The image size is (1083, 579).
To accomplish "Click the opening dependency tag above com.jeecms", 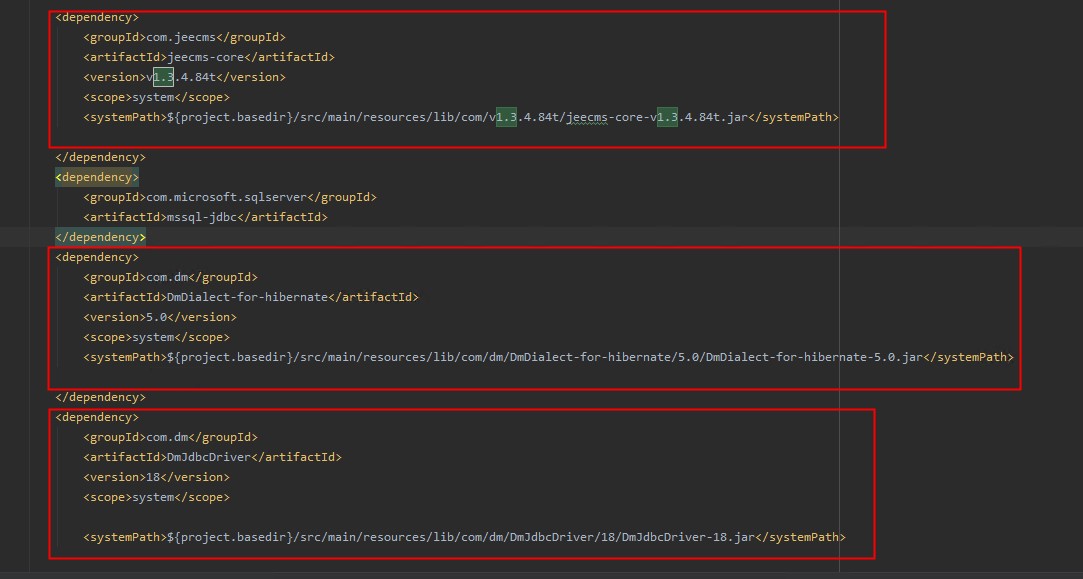I will (x=97, y=17).
